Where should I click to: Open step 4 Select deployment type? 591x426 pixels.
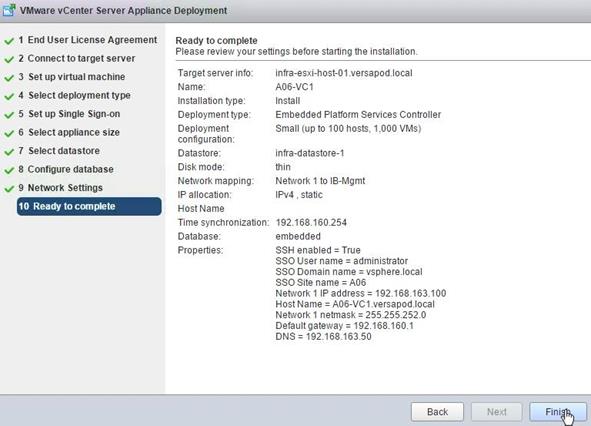[74, 95]
